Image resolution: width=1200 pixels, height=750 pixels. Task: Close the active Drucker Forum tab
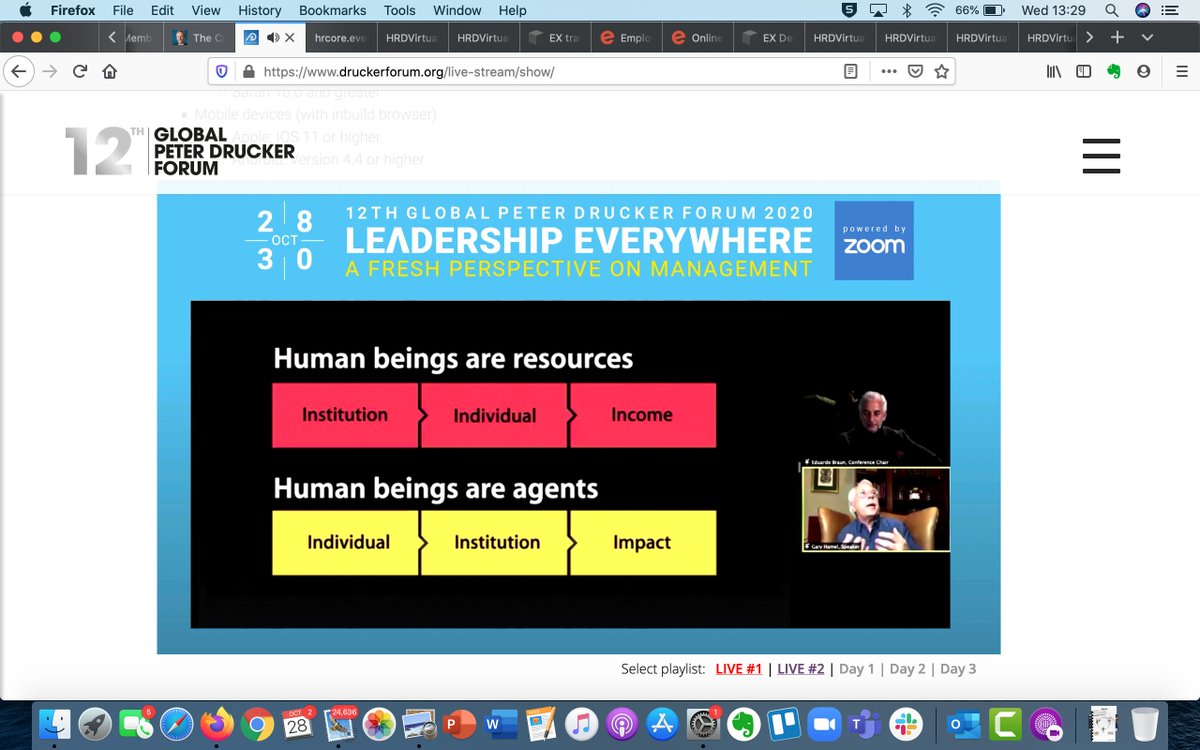coord(289,38)
